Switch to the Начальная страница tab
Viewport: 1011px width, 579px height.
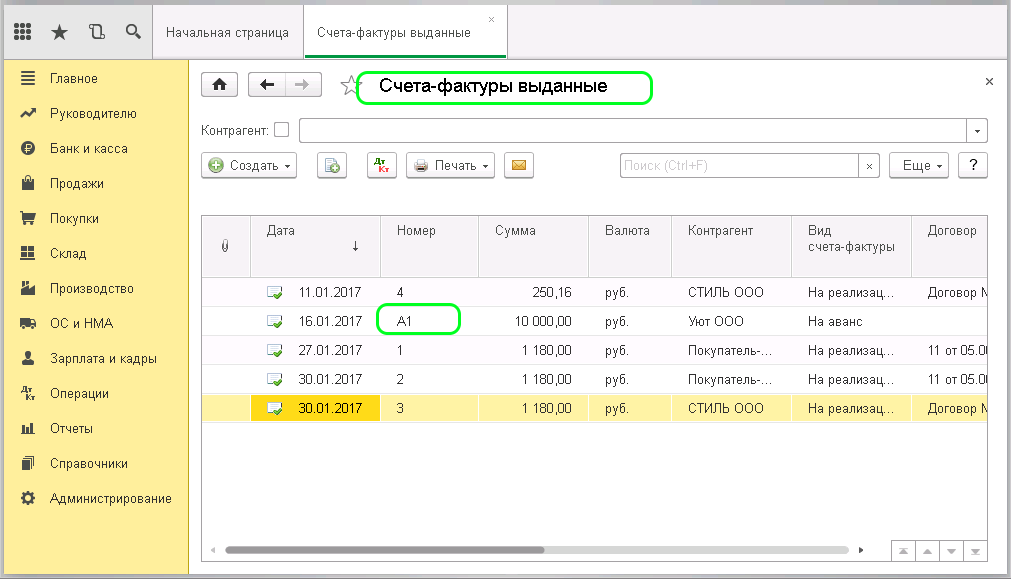[227, 32]
